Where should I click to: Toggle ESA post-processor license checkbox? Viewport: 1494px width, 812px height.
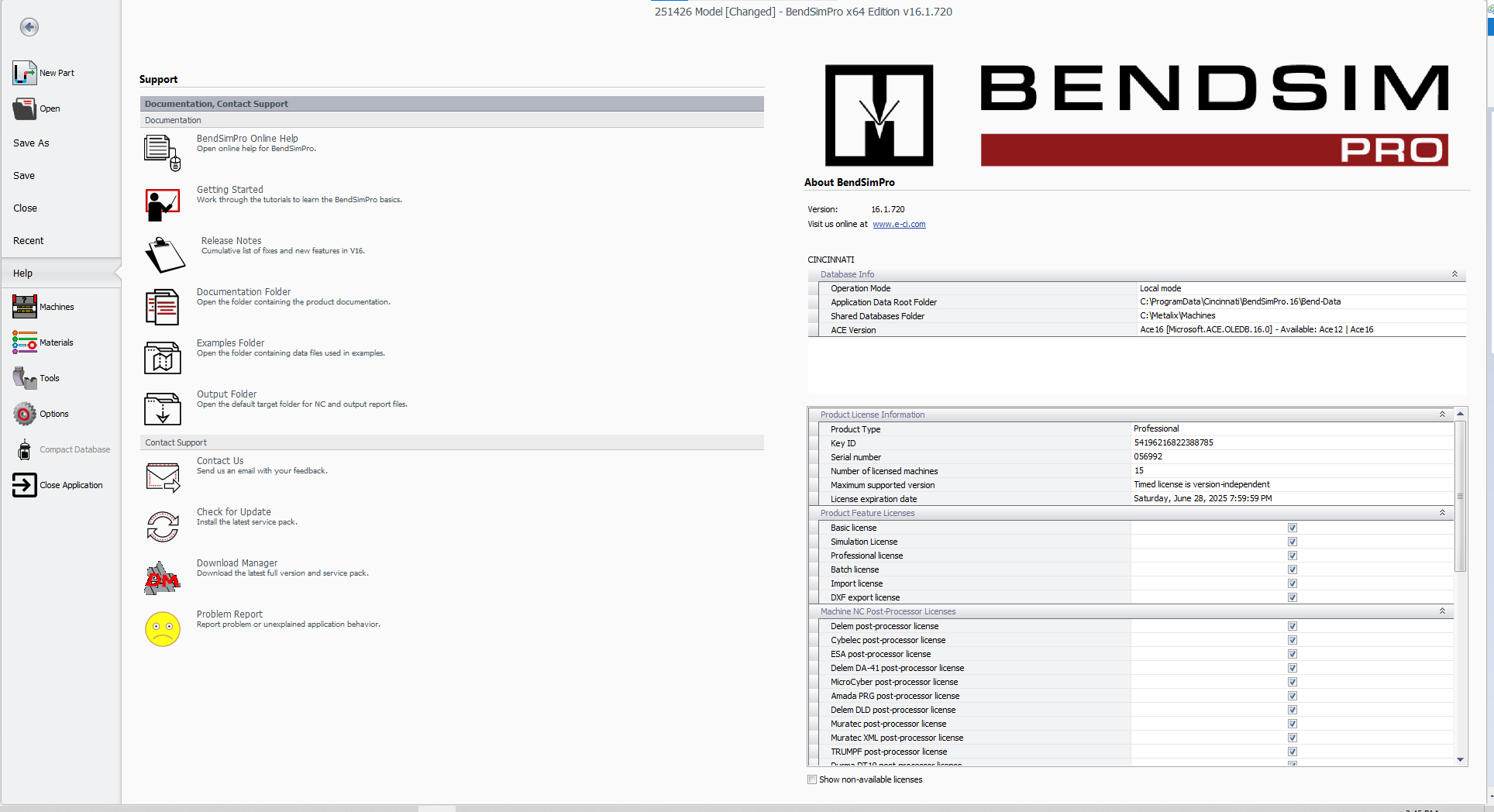tap(1293, 654)
